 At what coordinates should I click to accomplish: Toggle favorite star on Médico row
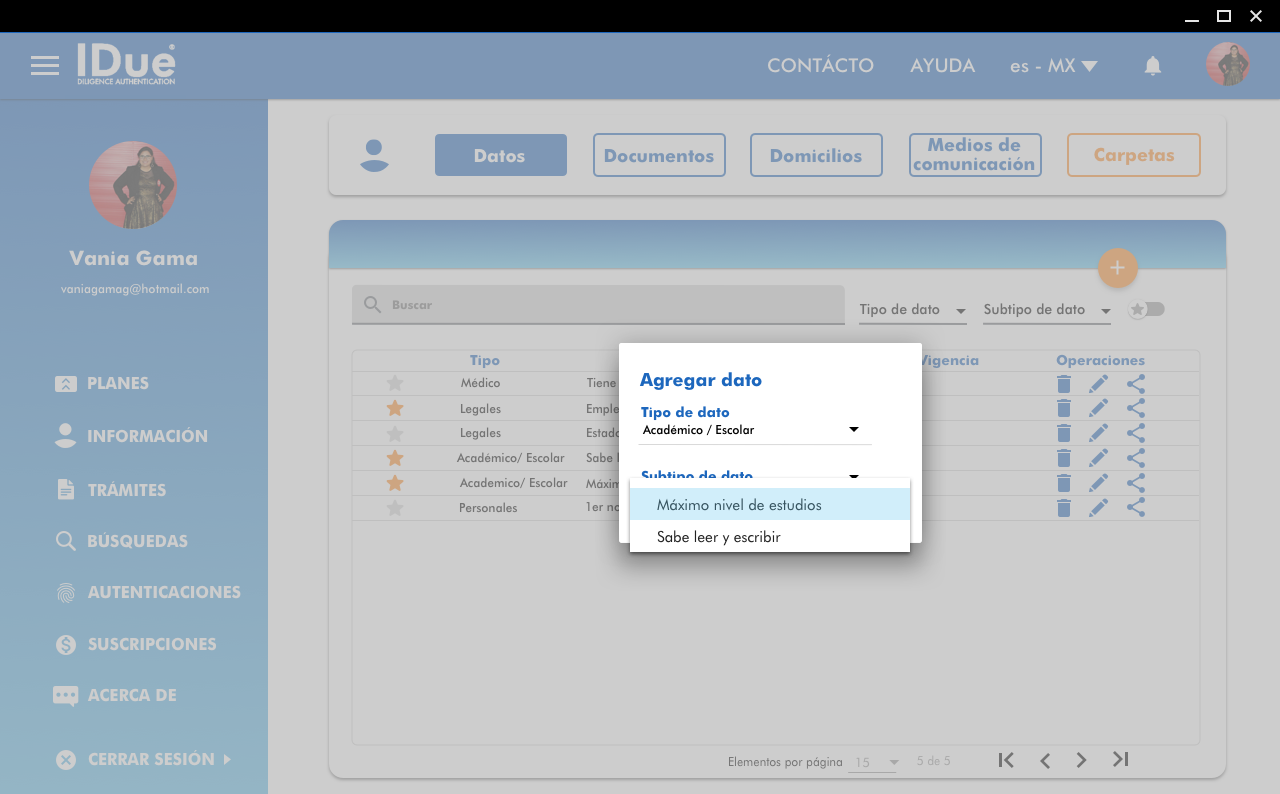[395, 383]
